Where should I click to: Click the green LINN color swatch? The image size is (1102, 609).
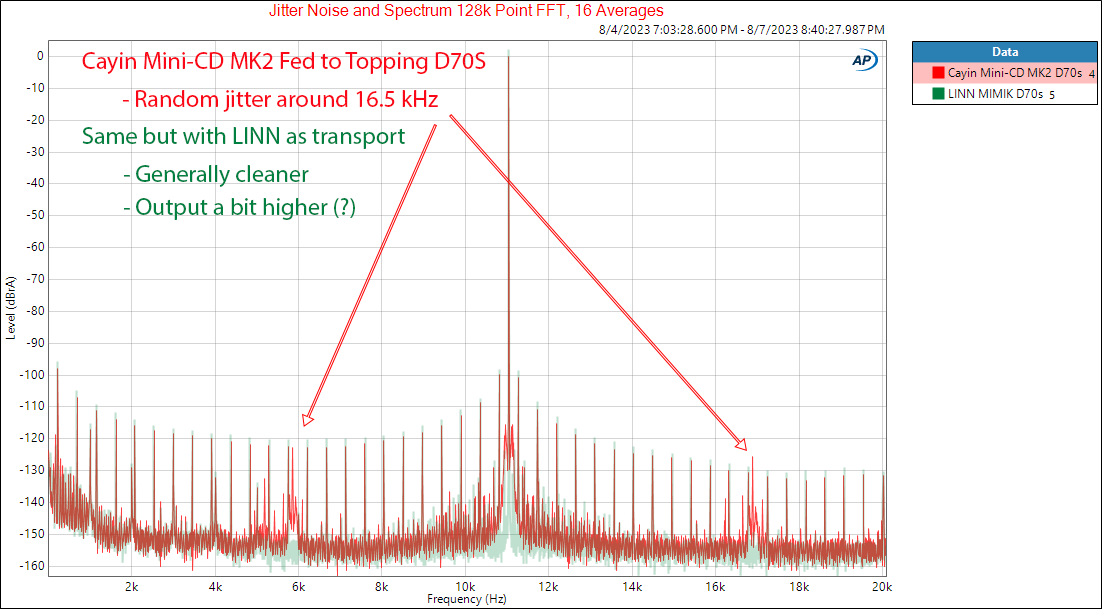[938, 94]
